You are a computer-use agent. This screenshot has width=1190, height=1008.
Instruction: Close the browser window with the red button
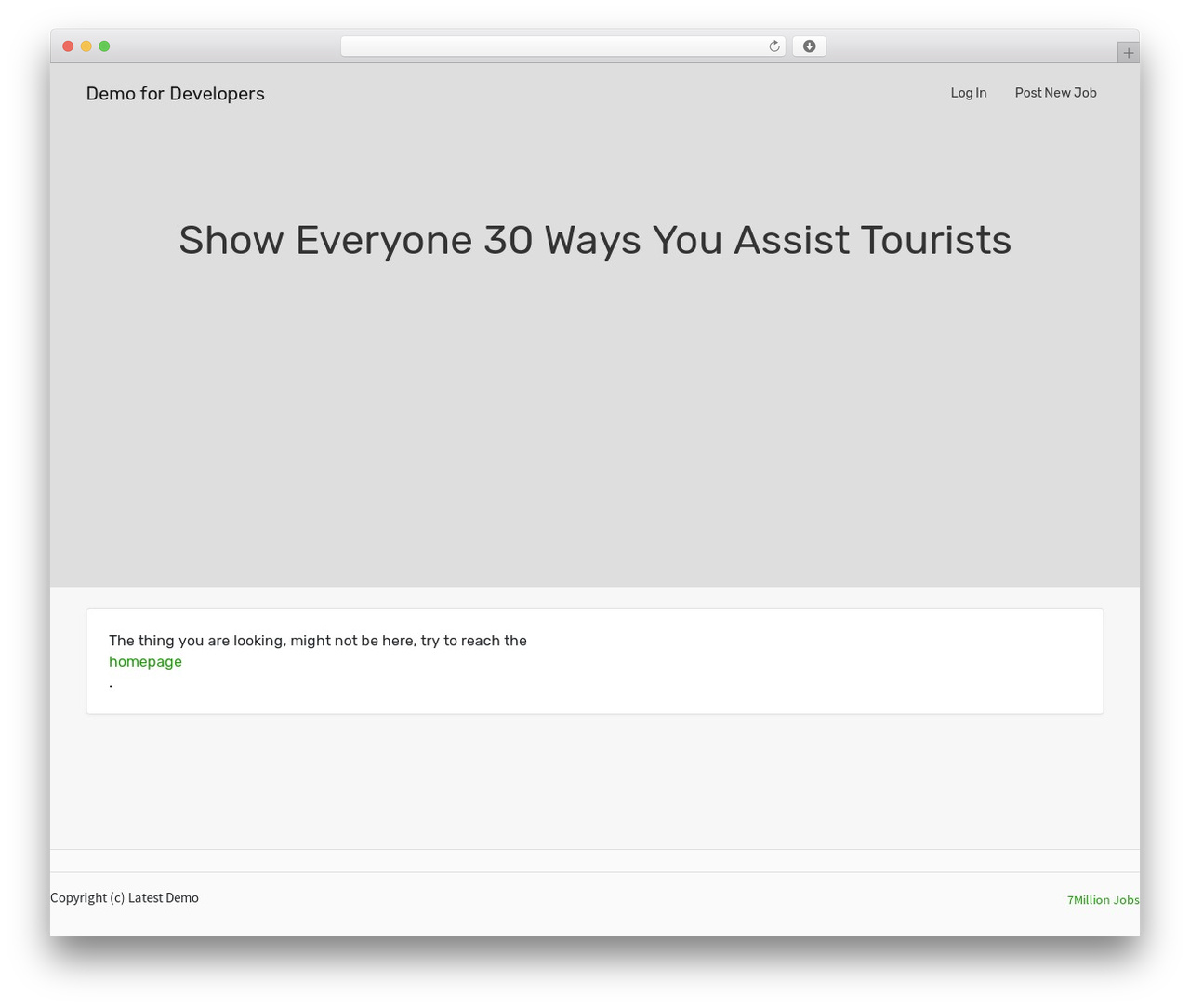[x=68, y=46]
